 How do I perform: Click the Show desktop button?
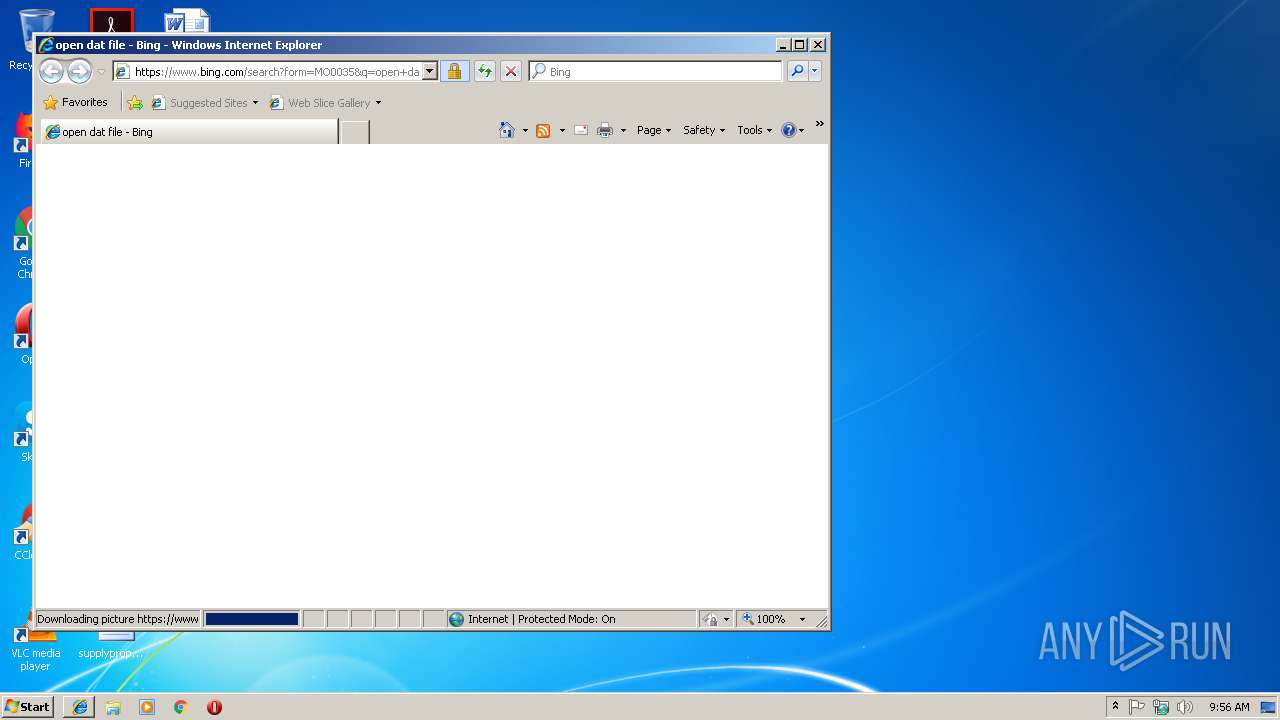pos(1269,706)
